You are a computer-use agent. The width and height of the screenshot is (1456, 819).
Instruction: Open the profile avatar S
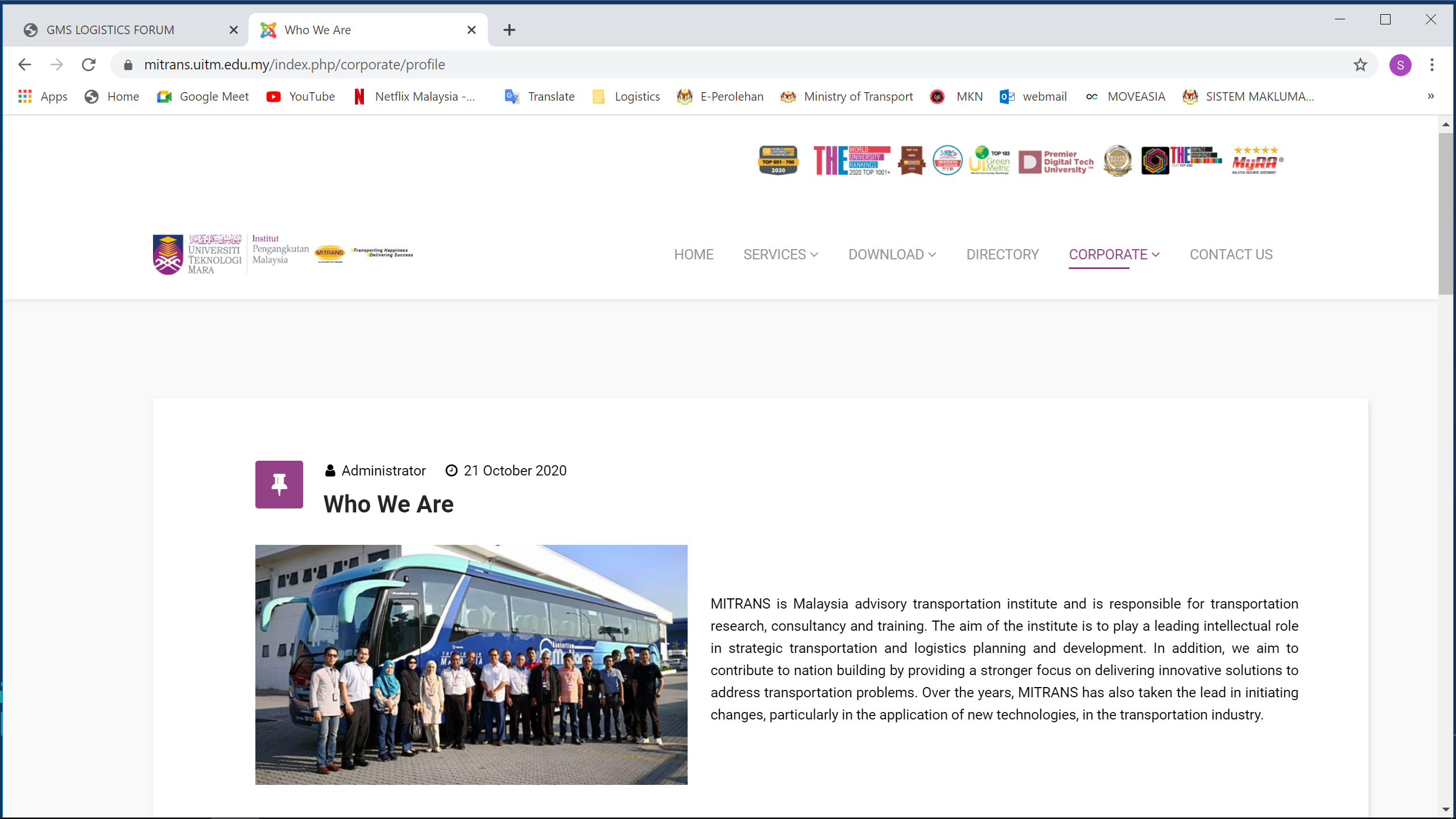click(1400, 65)
